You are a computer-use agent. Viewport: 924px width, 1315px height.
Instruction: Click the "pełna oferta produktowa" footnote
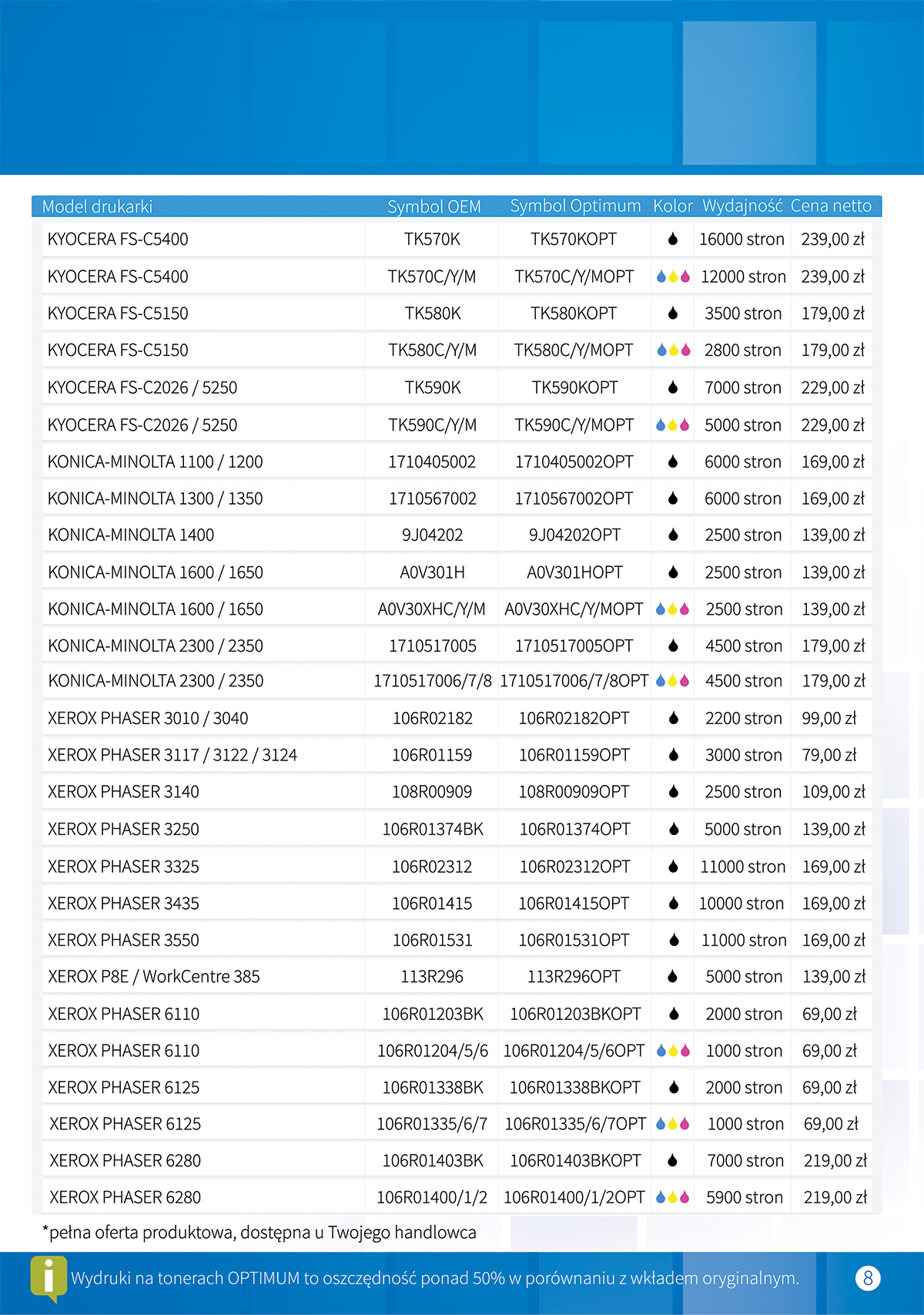[259, 1233]
